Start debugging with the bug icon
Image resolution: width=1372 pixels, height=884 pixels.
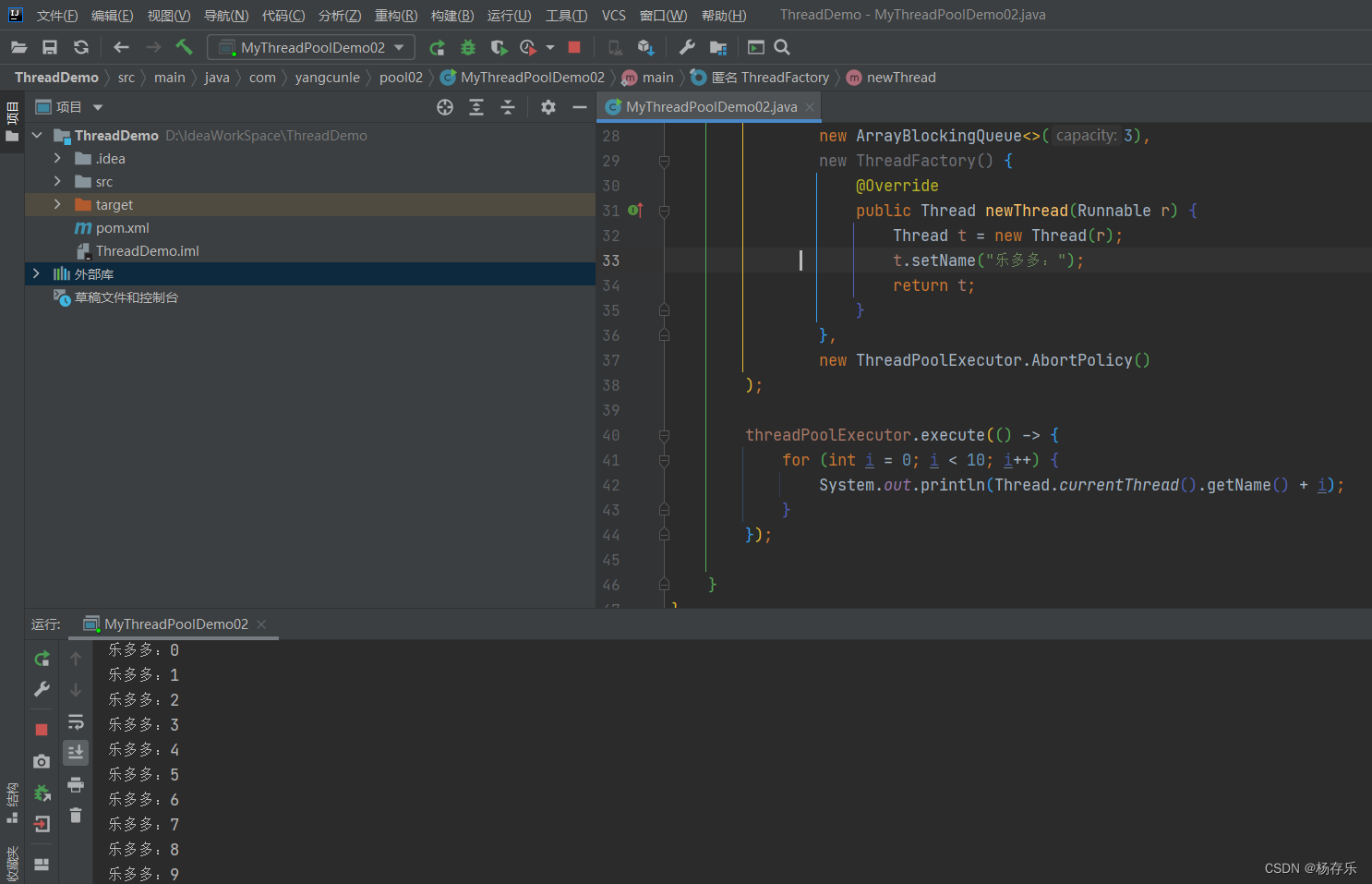pos(468,48)
